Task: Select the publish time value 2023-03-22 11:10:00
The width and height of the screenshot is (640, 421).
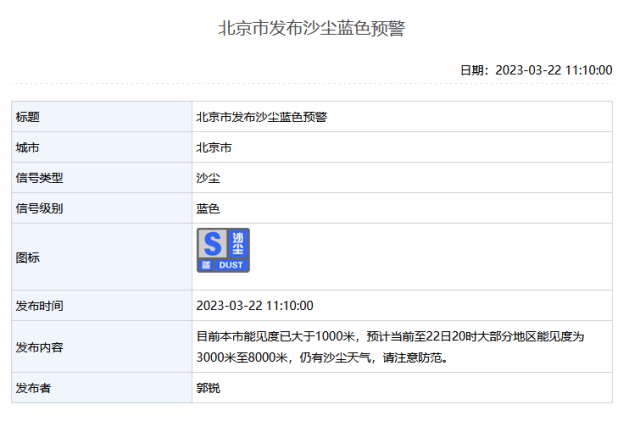Action: click(256, 305)
